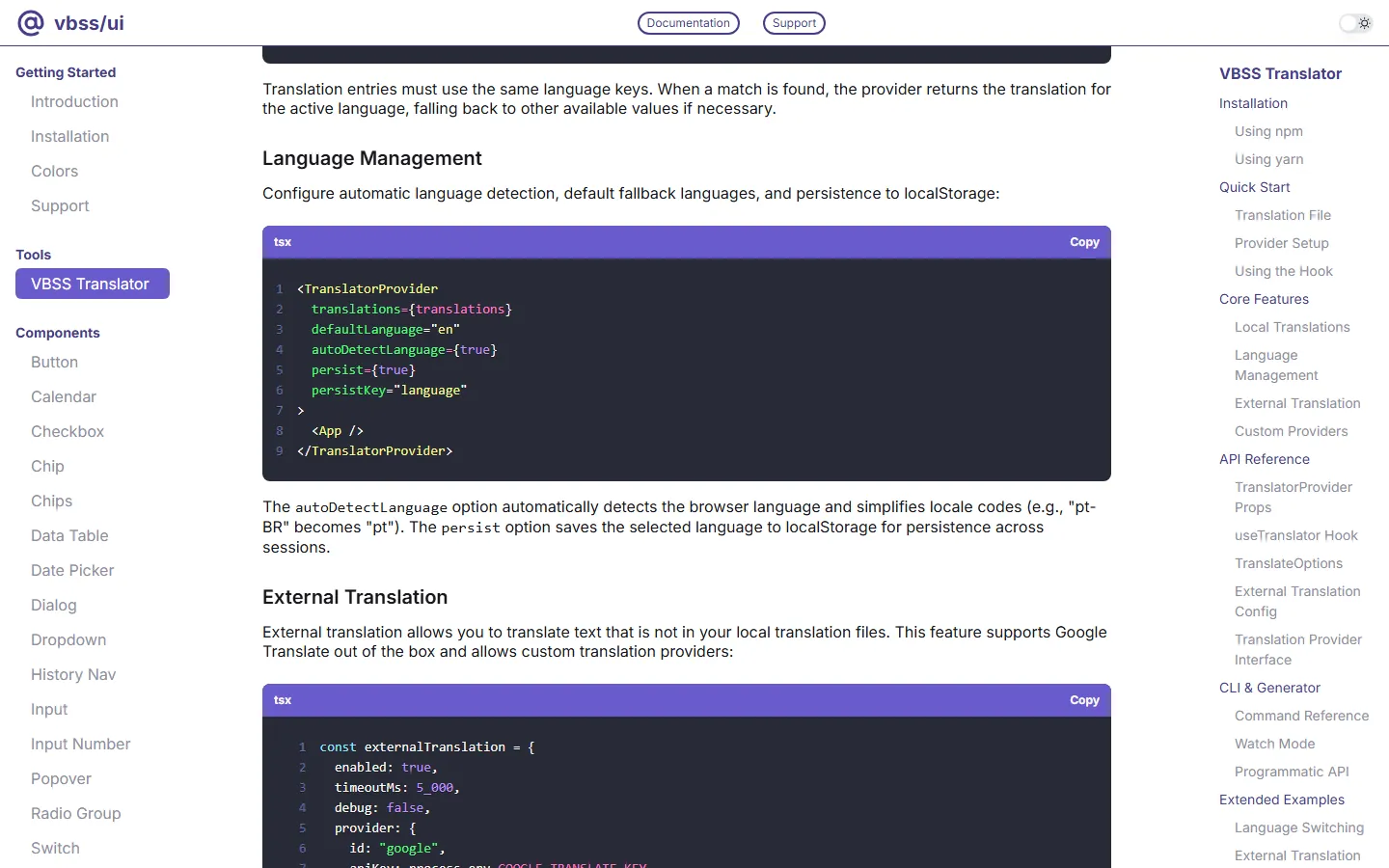Open the Date Picker component page
The height and width of the screenshot is (868, 1389).
(72, 571)
